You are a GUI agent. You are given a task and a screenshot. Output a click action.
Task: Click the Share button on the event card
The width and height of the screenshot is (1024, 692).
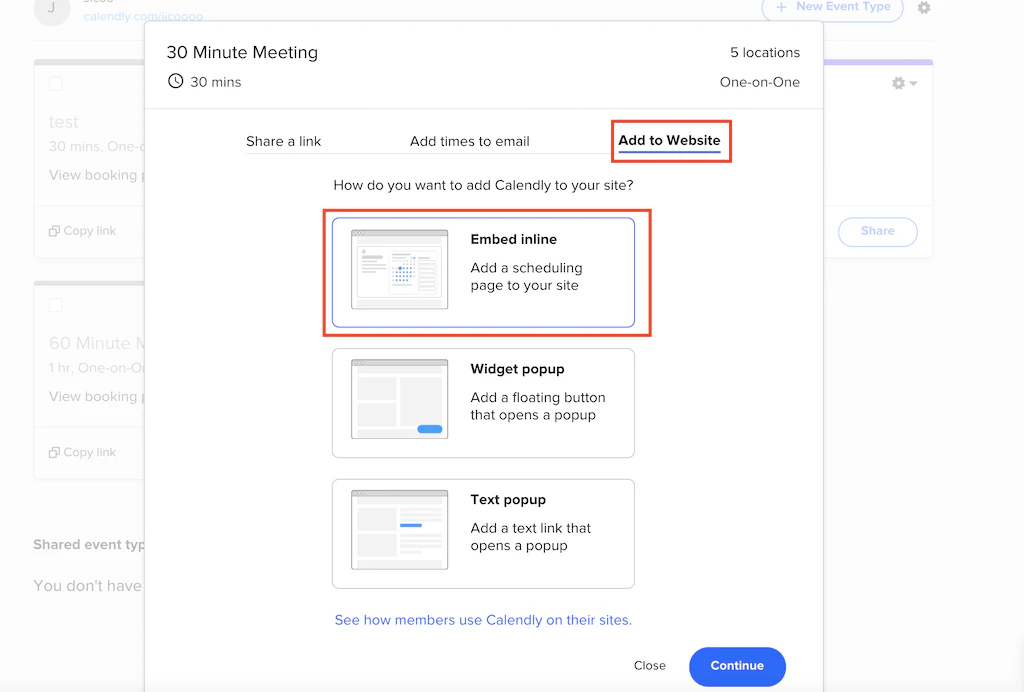(877, 231)
